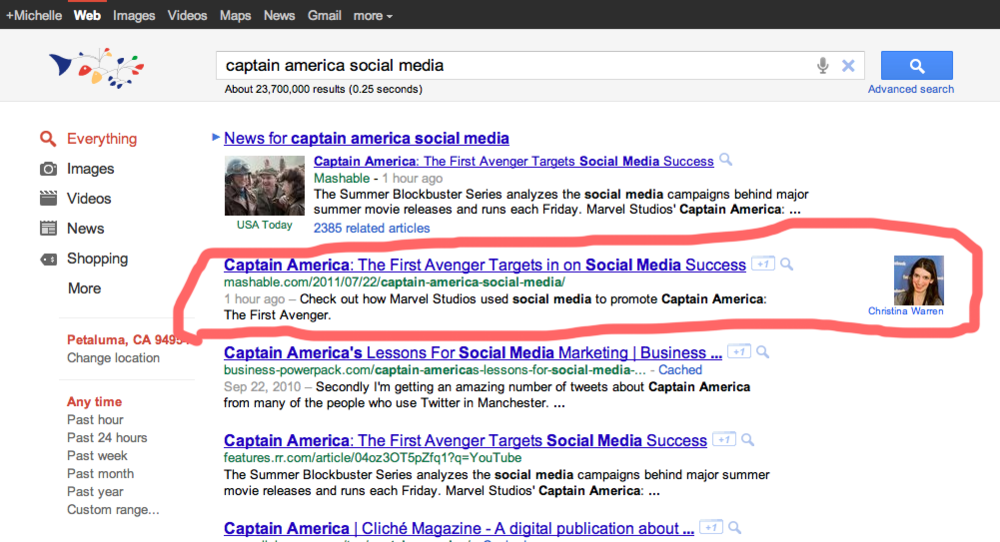Select Maps in the top bar

[235, 15]
